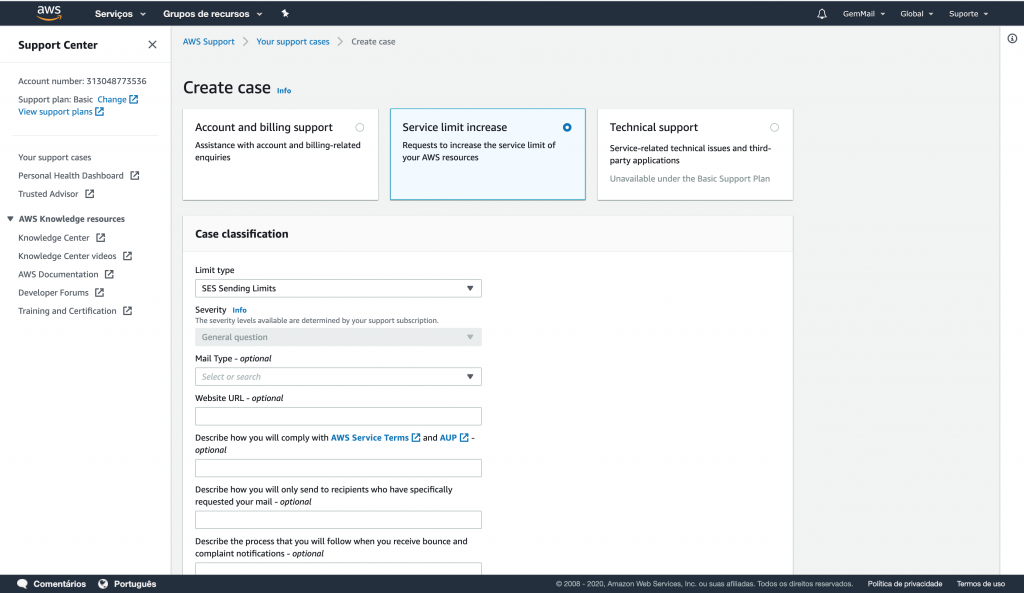This screenshot has width=1024, height=593.
Task: Click external link icon beside Change
Action: [134, 99]
